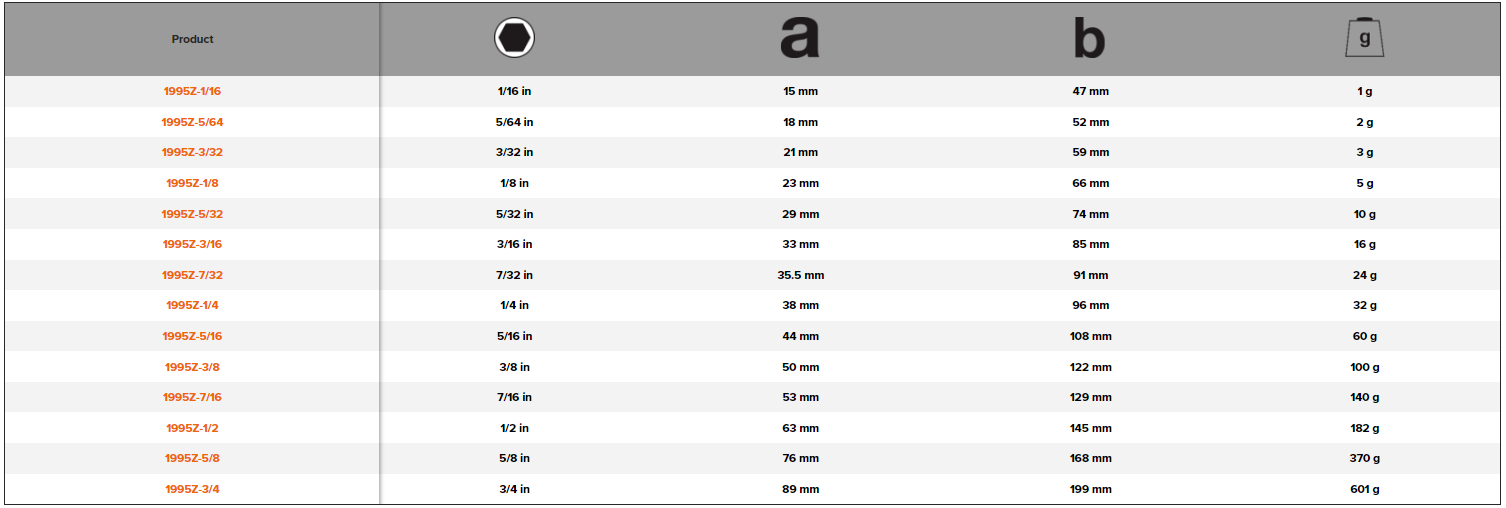1506x508 pixels.
Task: Select the 1995Z-5/8 product link
Action: click(x=192, y=459)
